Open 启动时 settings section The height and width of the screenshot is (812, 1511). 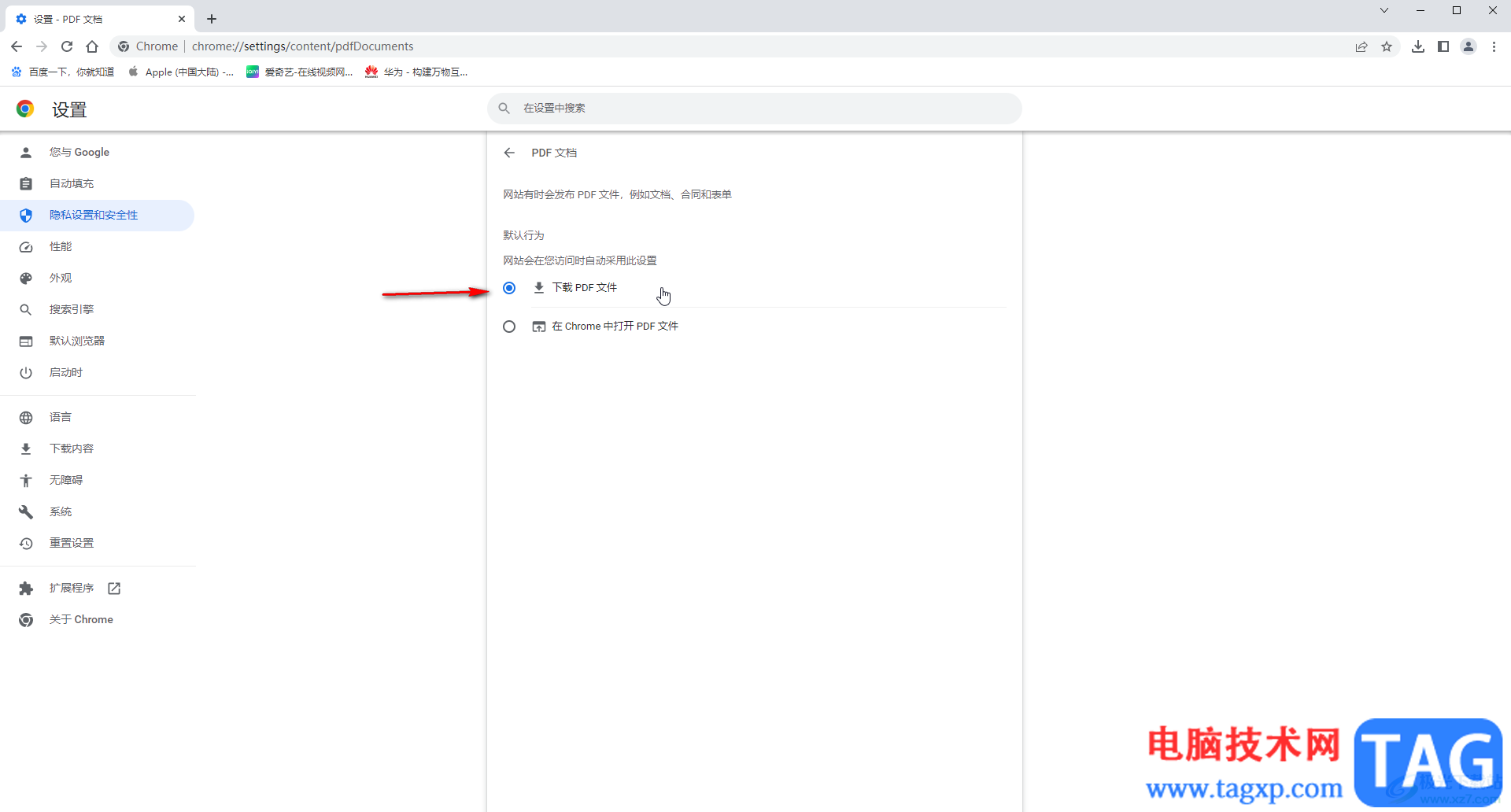click(x=98, y=372)
